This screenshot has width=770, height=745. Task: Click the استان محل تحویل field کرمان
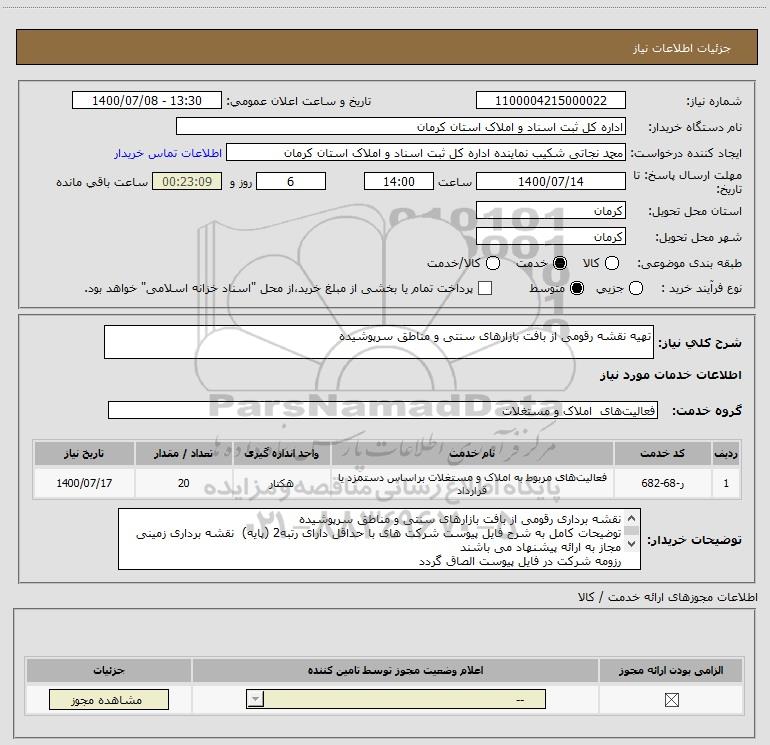point(550,211)
